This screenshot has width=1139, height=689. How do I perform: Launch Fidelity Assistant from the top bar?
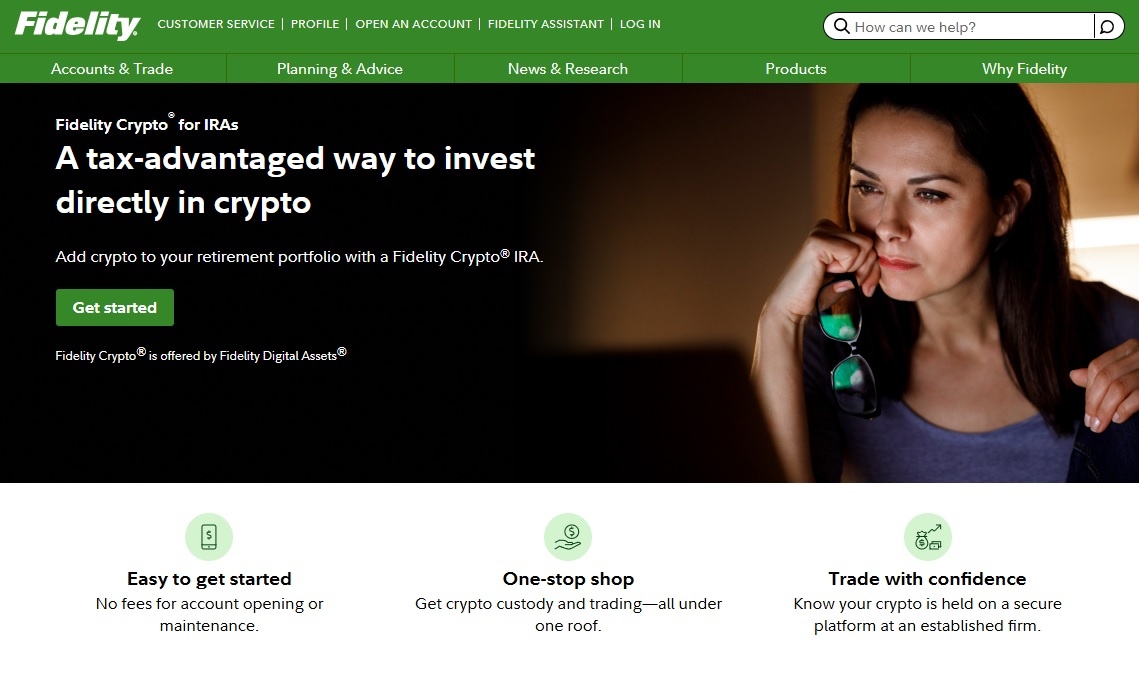[546, 24]
